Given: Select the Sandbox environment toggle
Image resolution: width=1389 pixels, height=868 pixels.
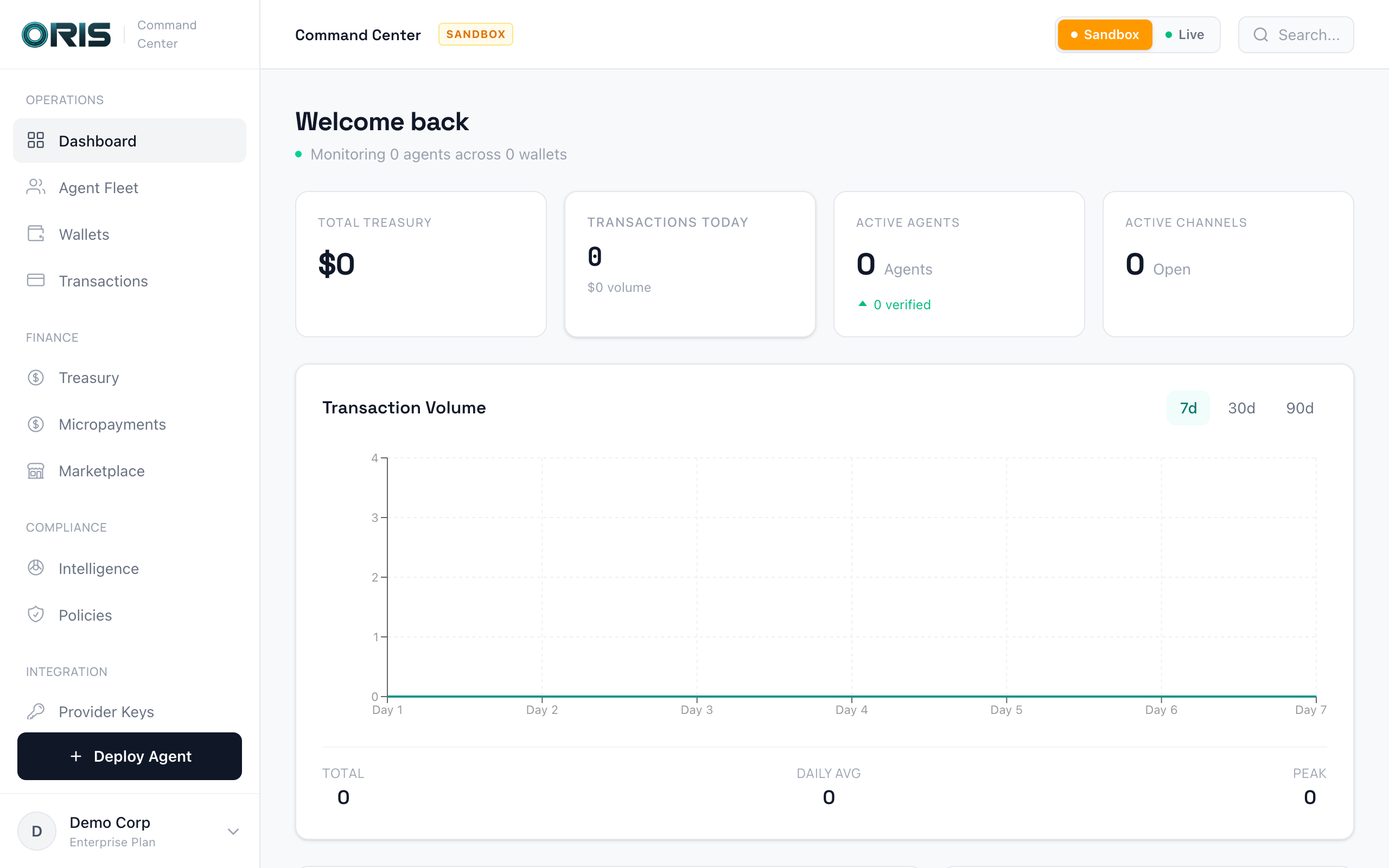Looking at the screenshot, I should pyautogui.click(x=1104, y=34).
